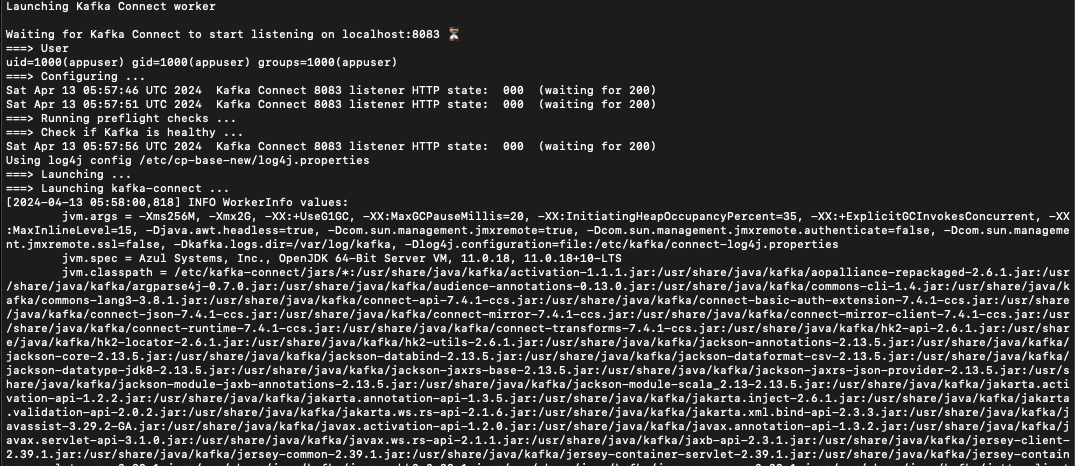Click the [2024-04-13 05:58:00,818] timestamp
The image size is (1075, 466).
93,202
